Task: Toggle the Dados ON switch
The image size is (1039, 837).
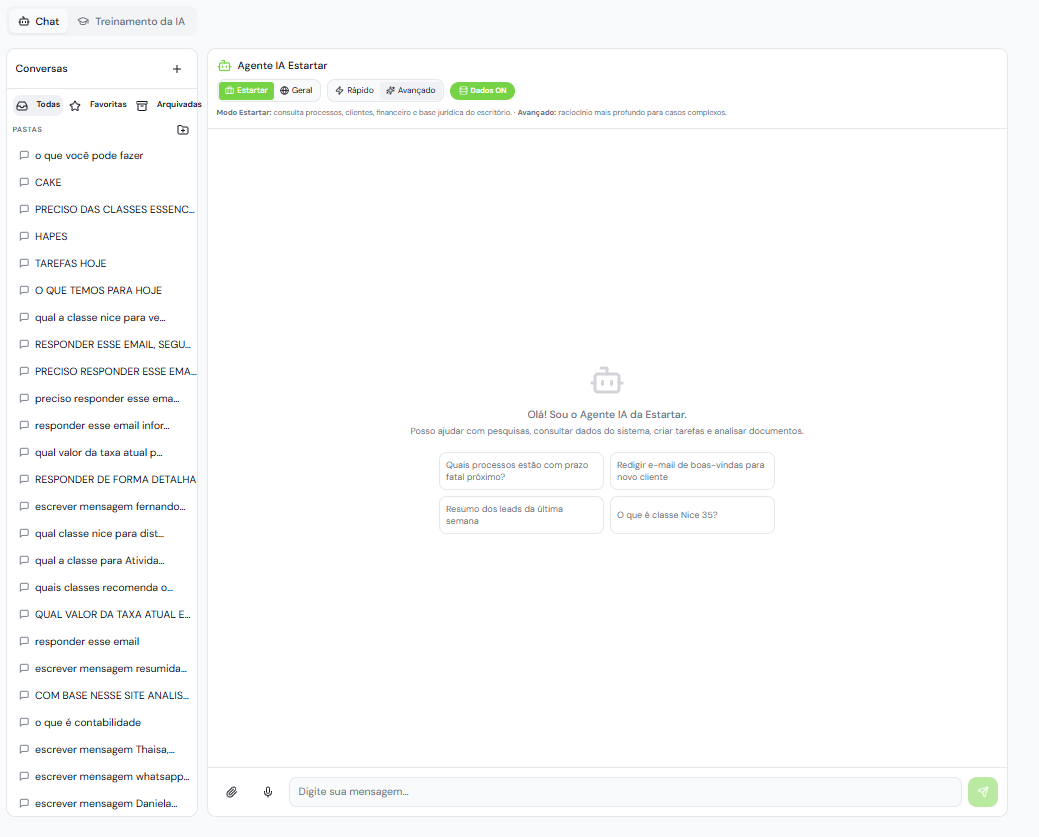Action: click(482, 91)
